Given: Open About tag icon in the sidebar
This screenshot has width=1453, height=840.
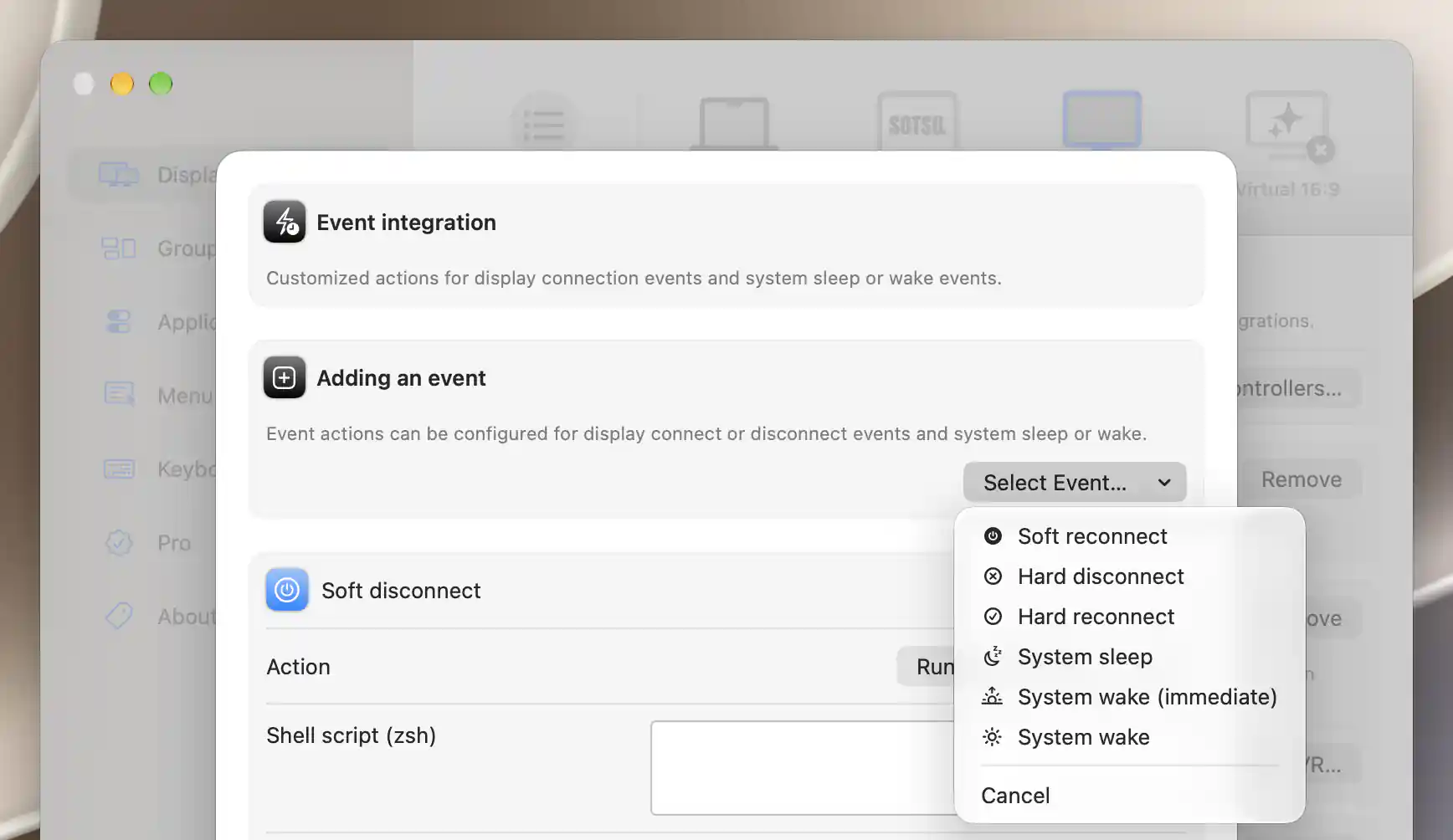Looking at the screenshot, I should click(119, 616).
